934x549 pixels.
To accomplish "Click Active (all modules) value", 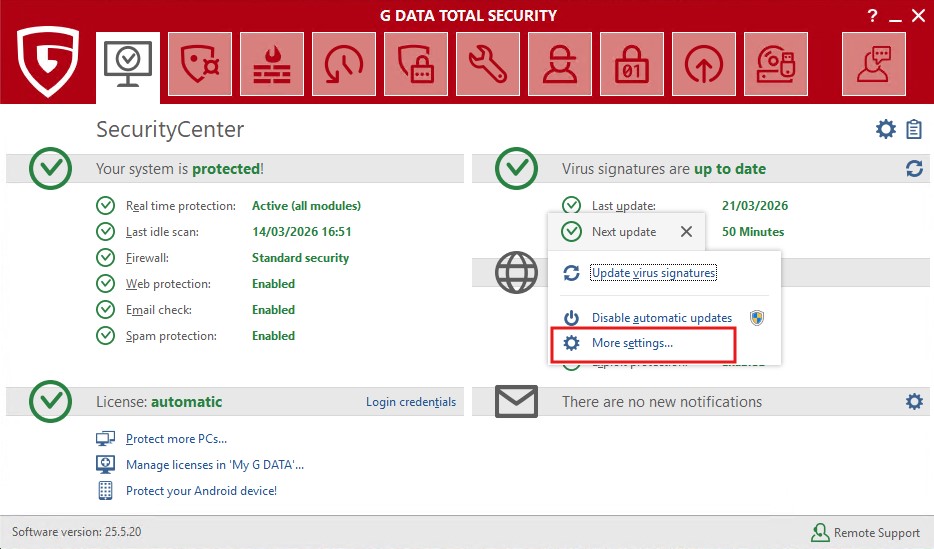I will [x=306, y=205].
